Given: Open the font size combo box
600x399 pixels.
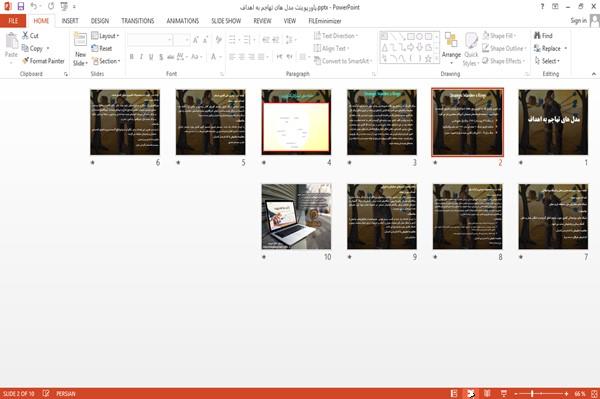Looking at the screenshot, I should click(182, 40).
